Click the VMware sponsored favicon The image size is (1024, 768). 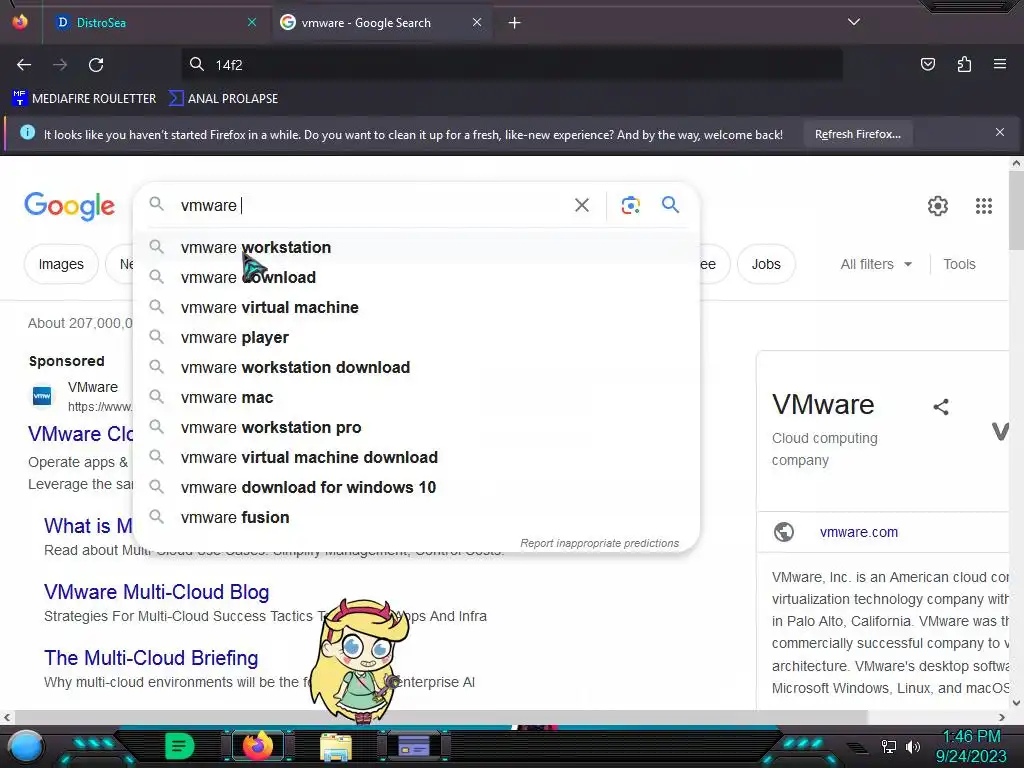[42, 396]
